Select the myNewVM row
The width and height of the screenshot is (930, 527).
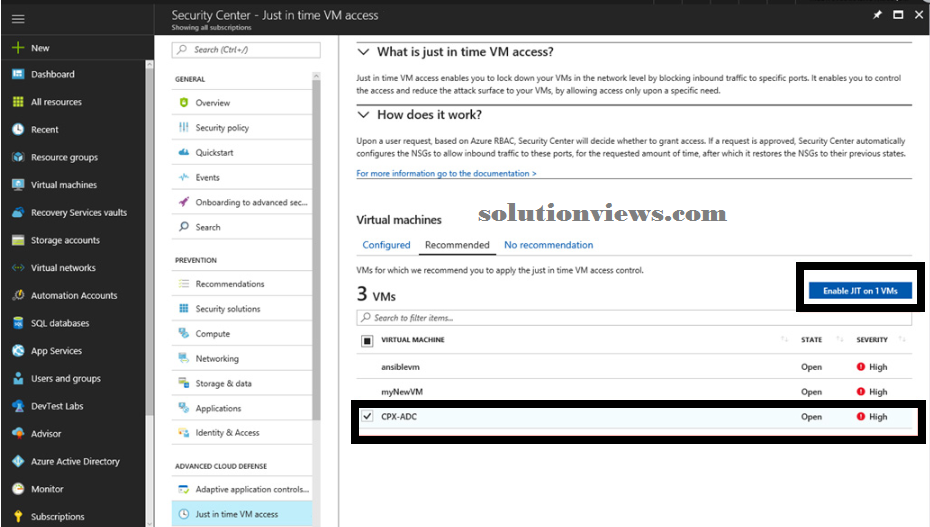(x=634, y=392)
